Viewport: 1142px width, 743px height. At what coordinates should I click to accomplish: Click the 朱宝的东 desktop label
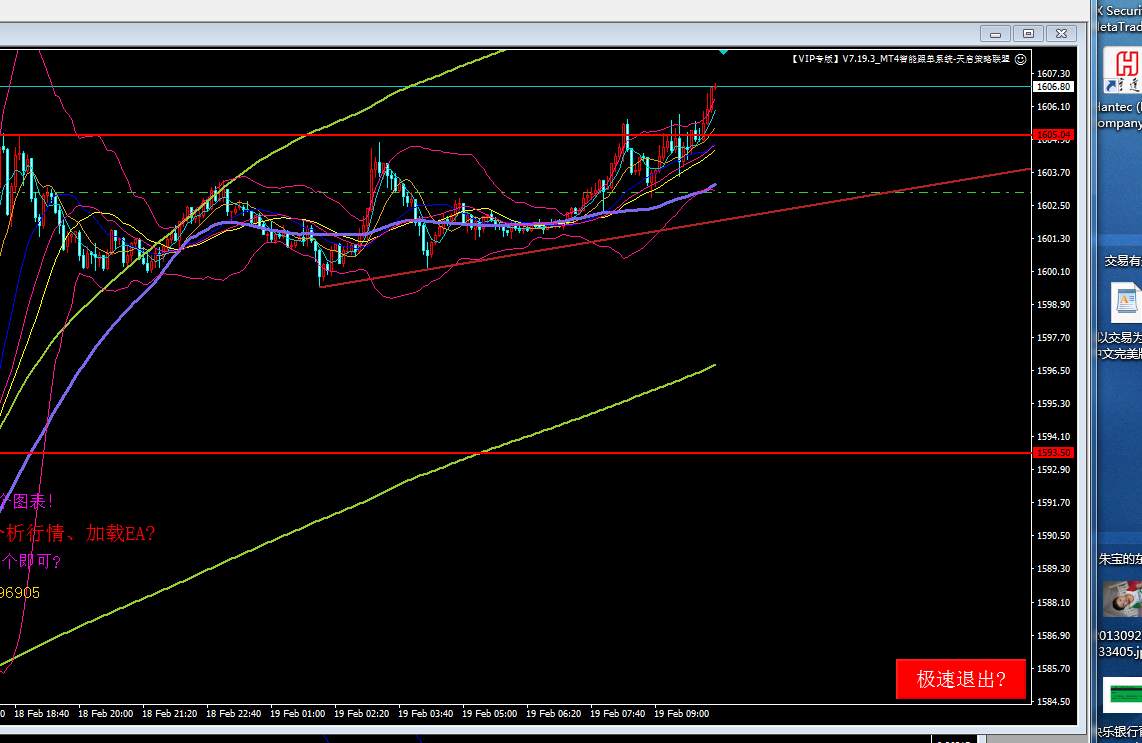(1120, 559)
